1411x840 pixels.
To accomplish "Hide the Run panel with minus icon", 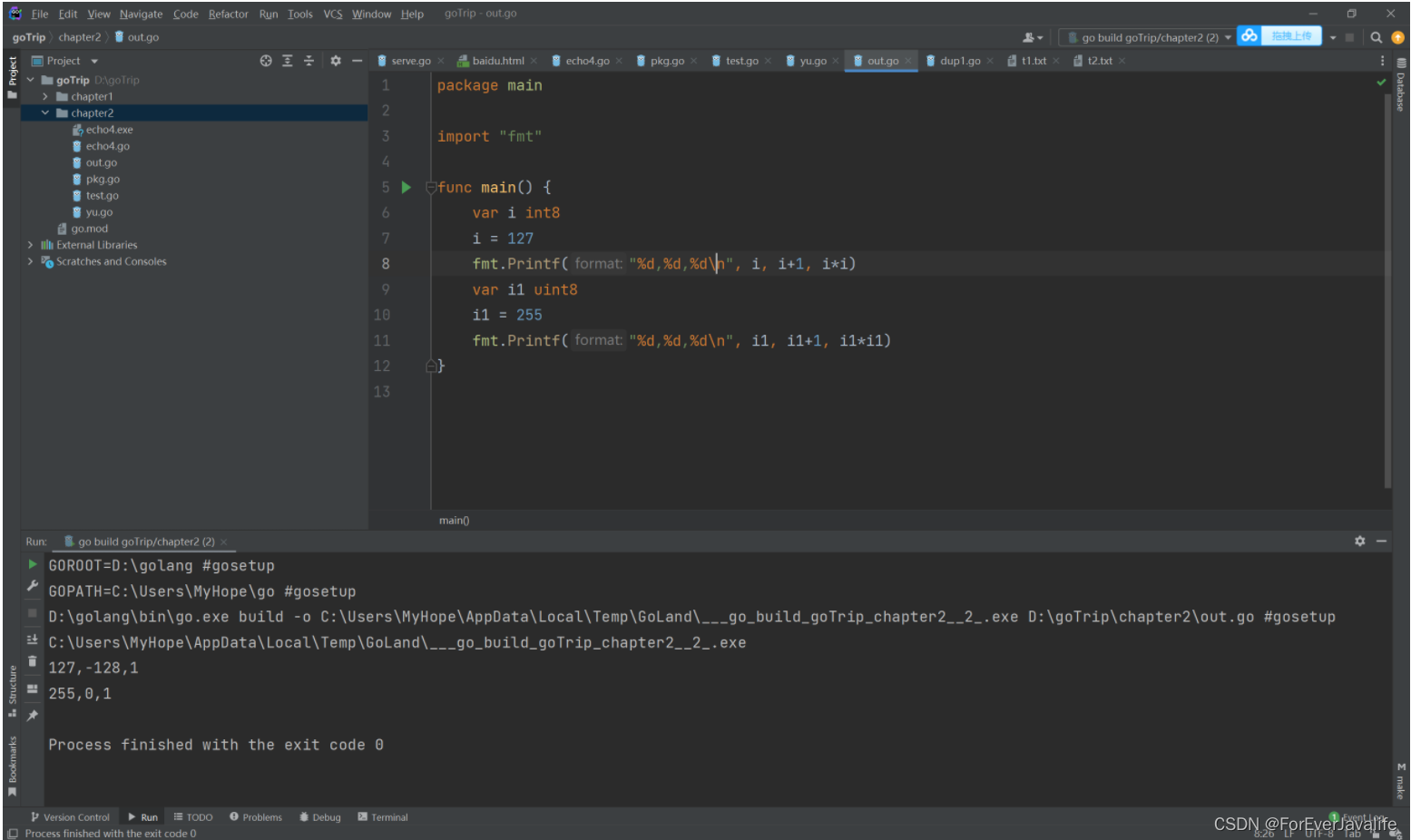I will tap(1381, 541).
